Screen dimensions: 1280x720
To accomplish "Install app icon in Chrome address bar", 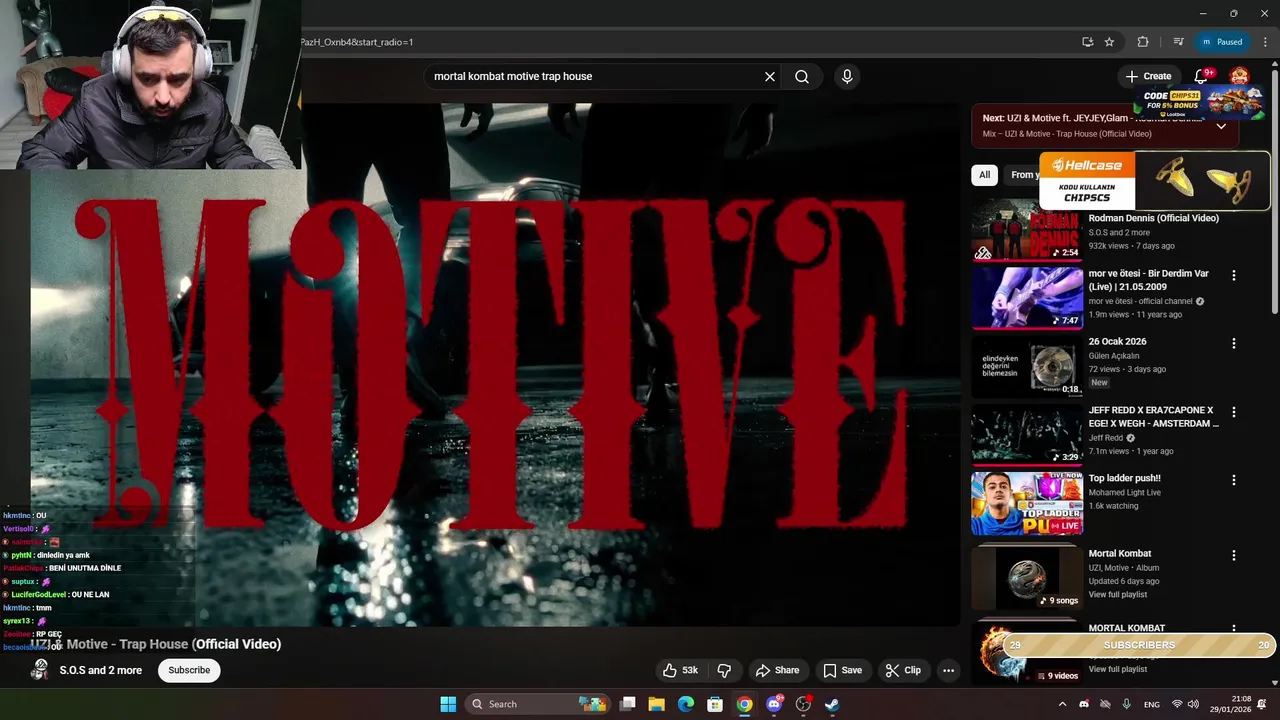I will (x=1087, y=42).
